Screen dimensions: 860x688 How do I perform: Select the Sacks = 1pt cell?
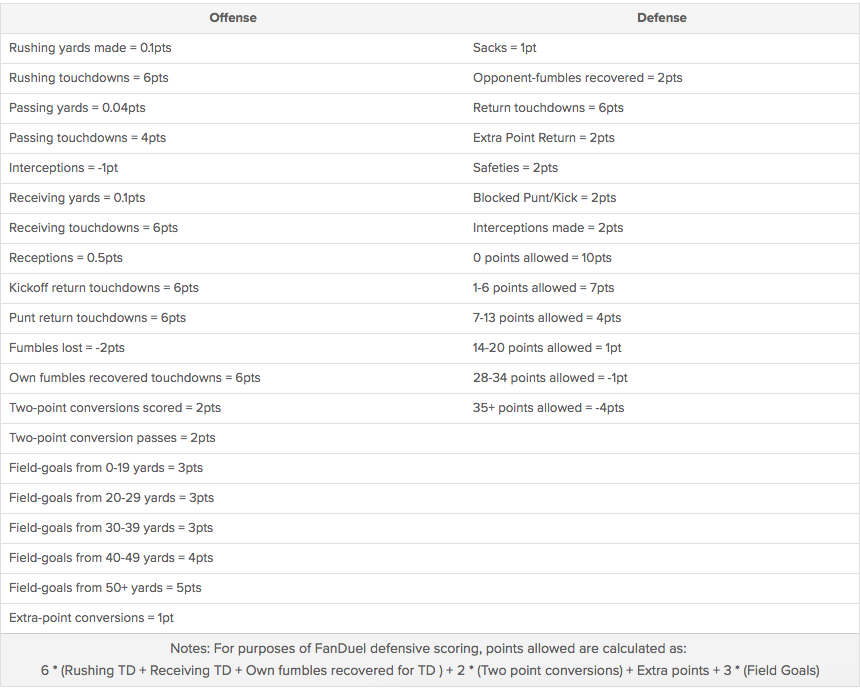point(505,48)
